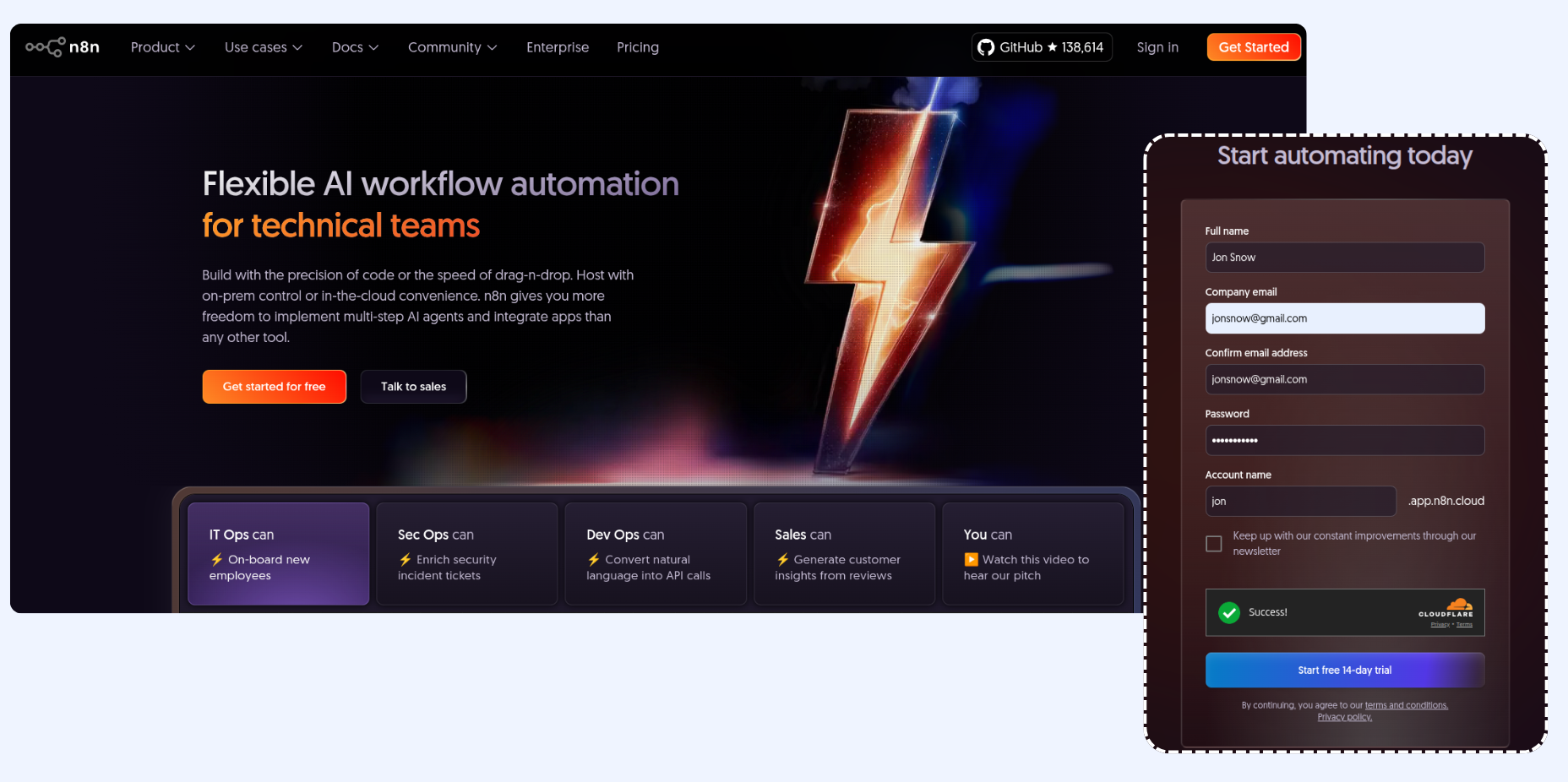
Task: Enable the newsletter updates checkbox
Action: pos(1214,544)
